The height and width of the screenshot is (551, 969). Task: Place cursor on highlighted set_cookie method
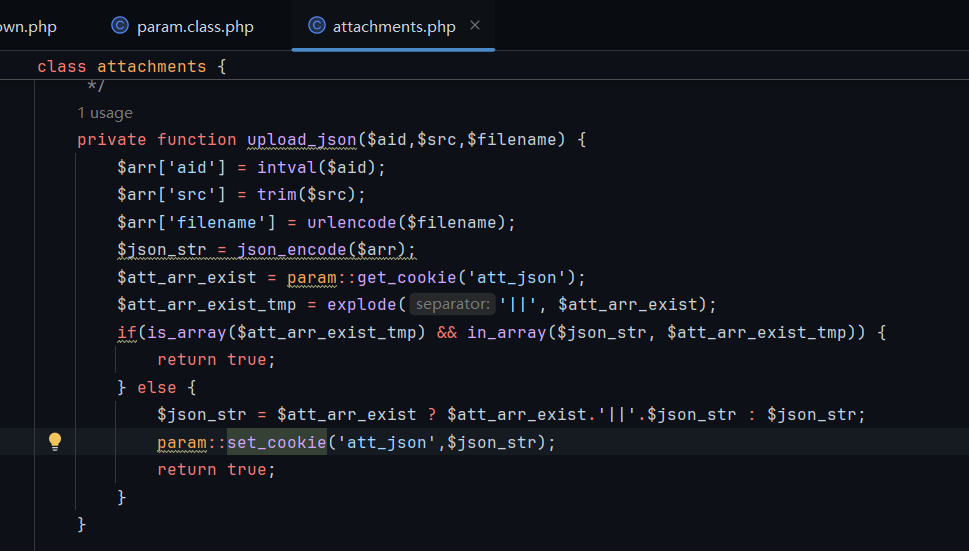(276, 442)
